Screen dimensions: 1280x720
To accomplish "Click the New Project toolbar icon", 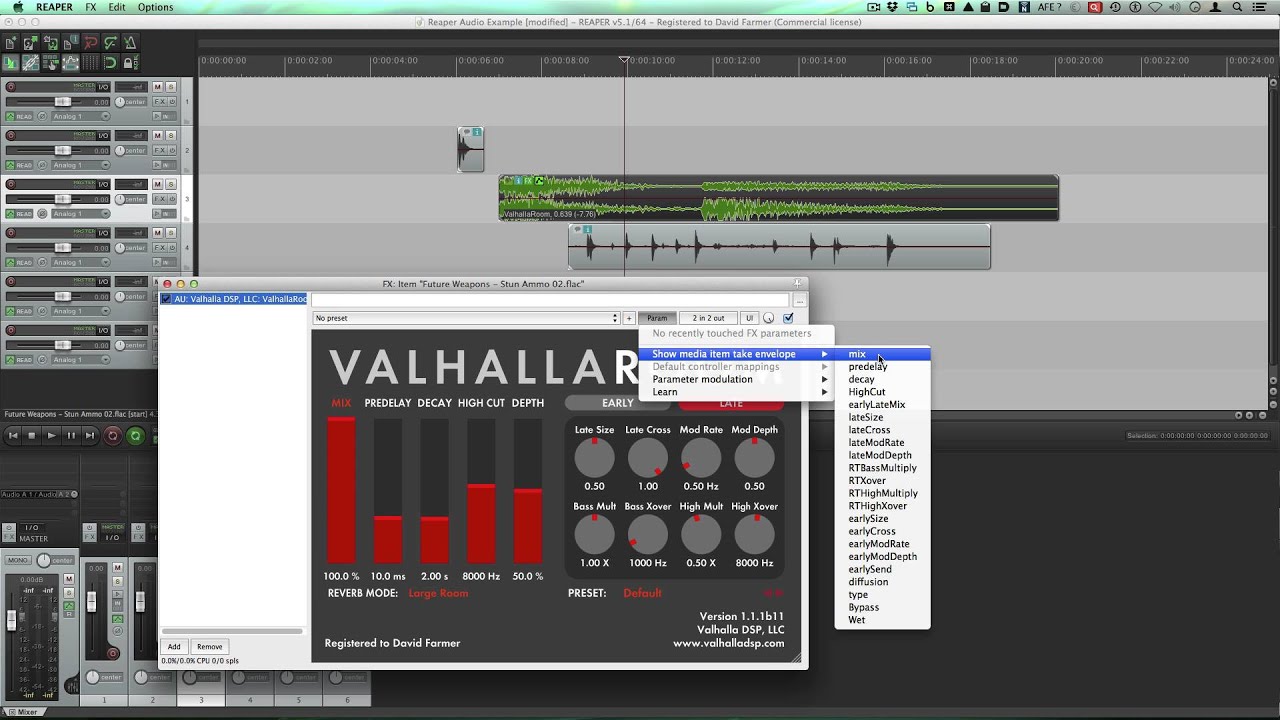I will [x=11, y=43].
